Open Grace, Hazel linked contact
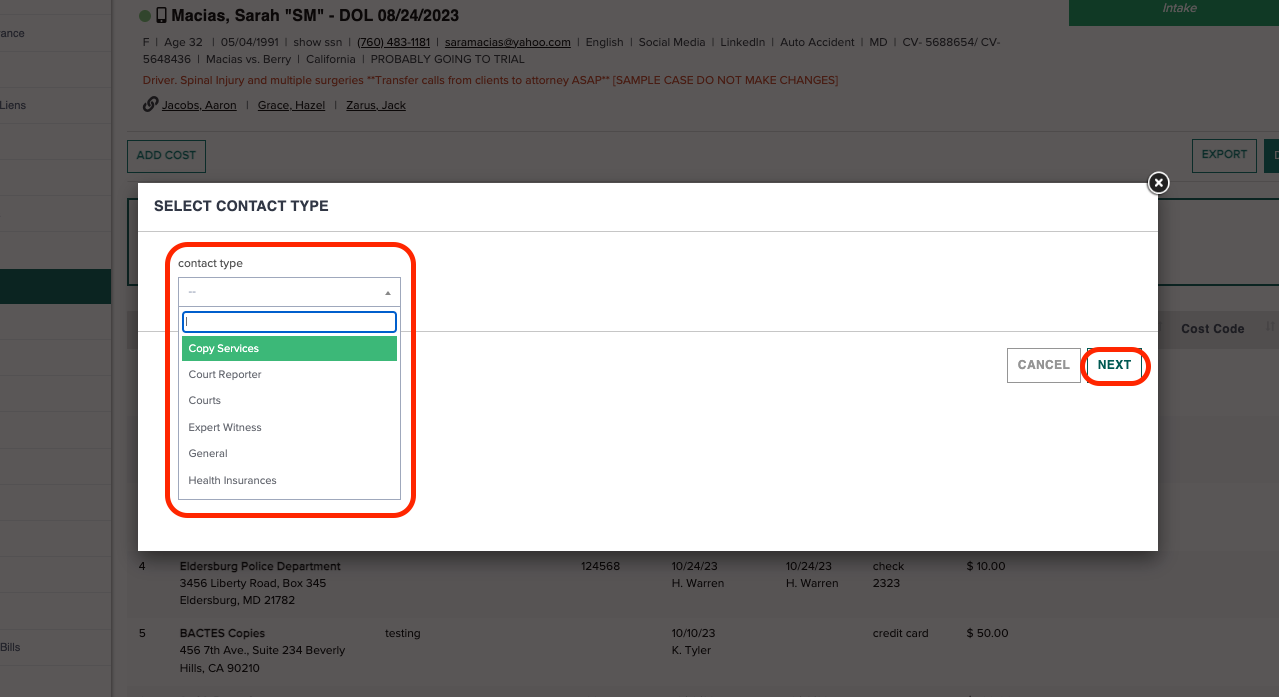This screenshot has width=1279, height=697. point(291,105)
